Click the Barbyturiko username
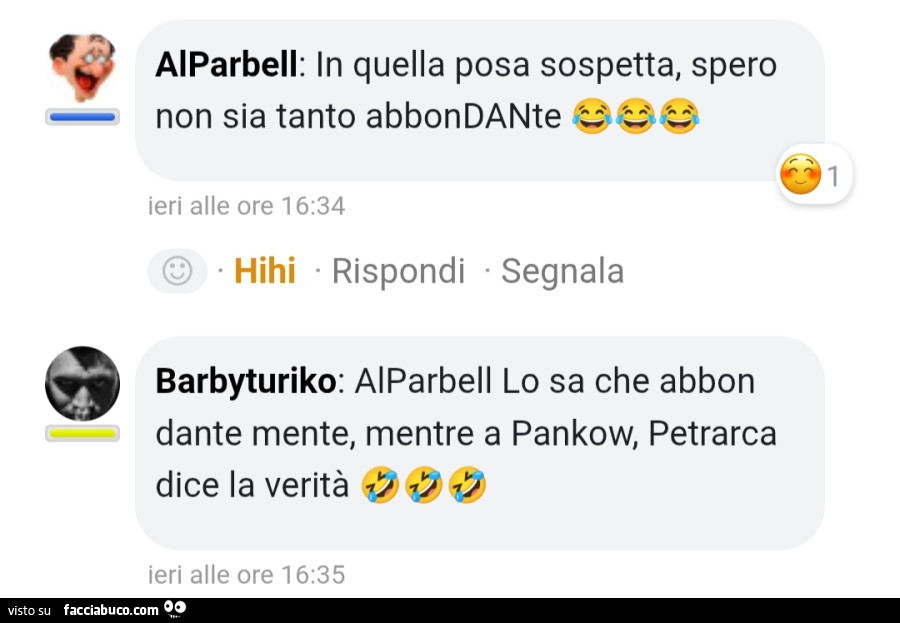Image resolution: width=900 pixels, height=623 pixels. [x=246, y=381]
